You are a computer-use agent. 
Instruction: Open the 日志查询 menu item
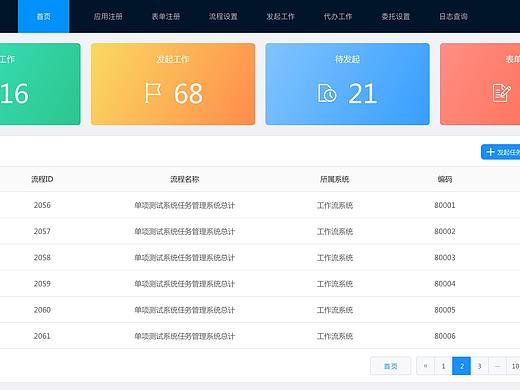click(x=453, y=16)
